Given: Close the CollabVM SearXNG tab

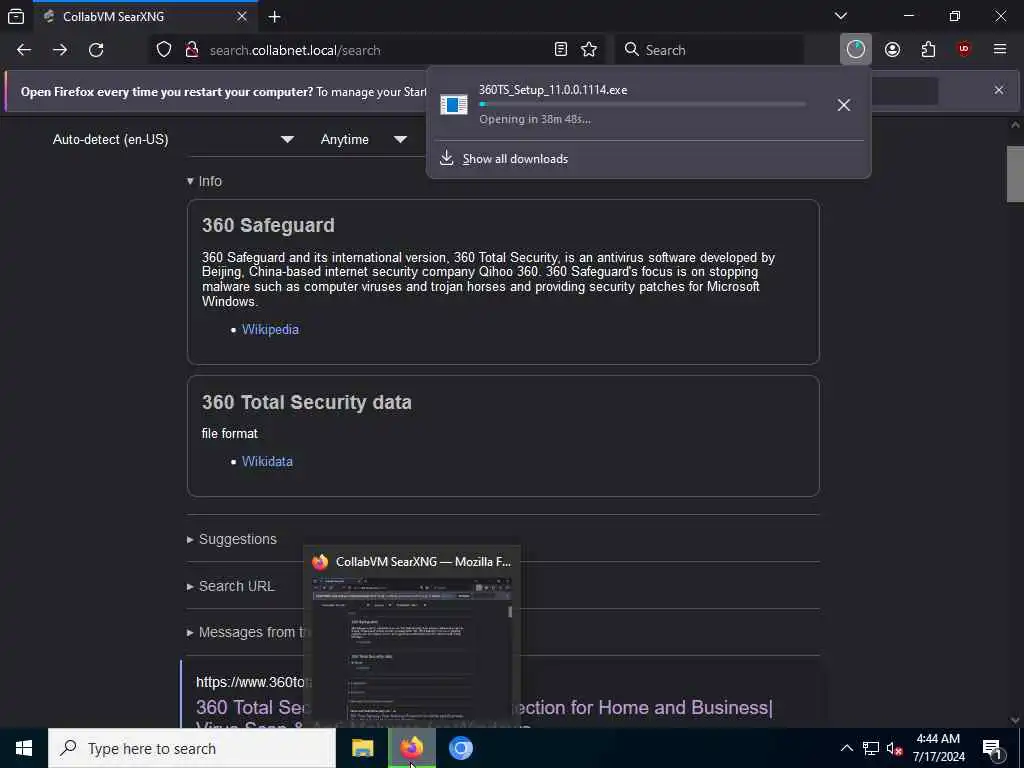Looking at the screenshot, I should (242, 16).
